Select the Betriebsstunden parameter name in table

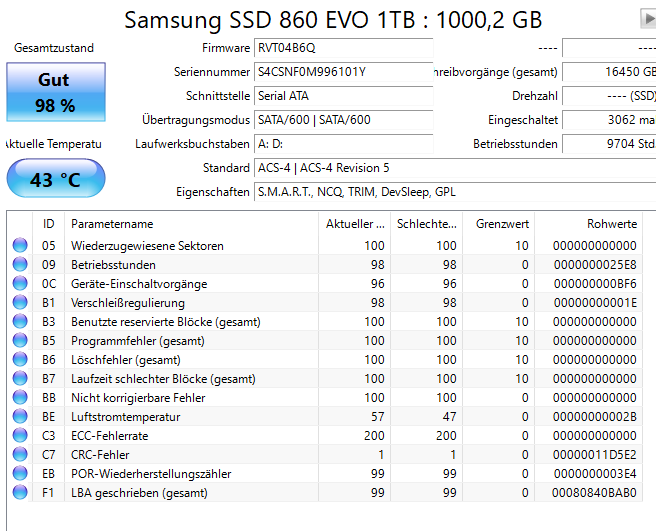[113, 265]
